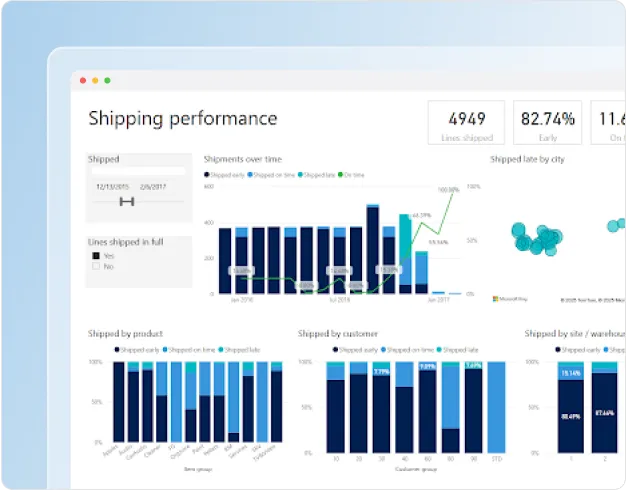Image resolution: width=626 pixels, height=490 pixels.
Task: Click customer group 60 bar
Action: 428,407
